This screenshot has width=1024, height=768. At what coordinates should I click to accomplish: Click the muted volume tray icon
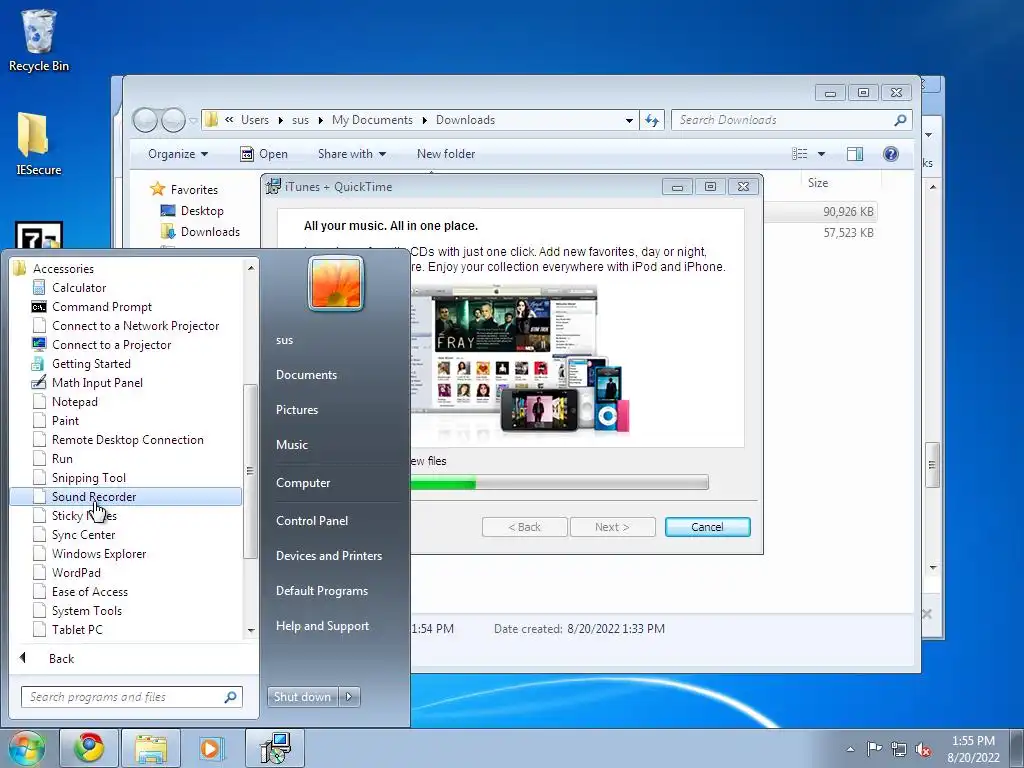(x=923, y=750)
